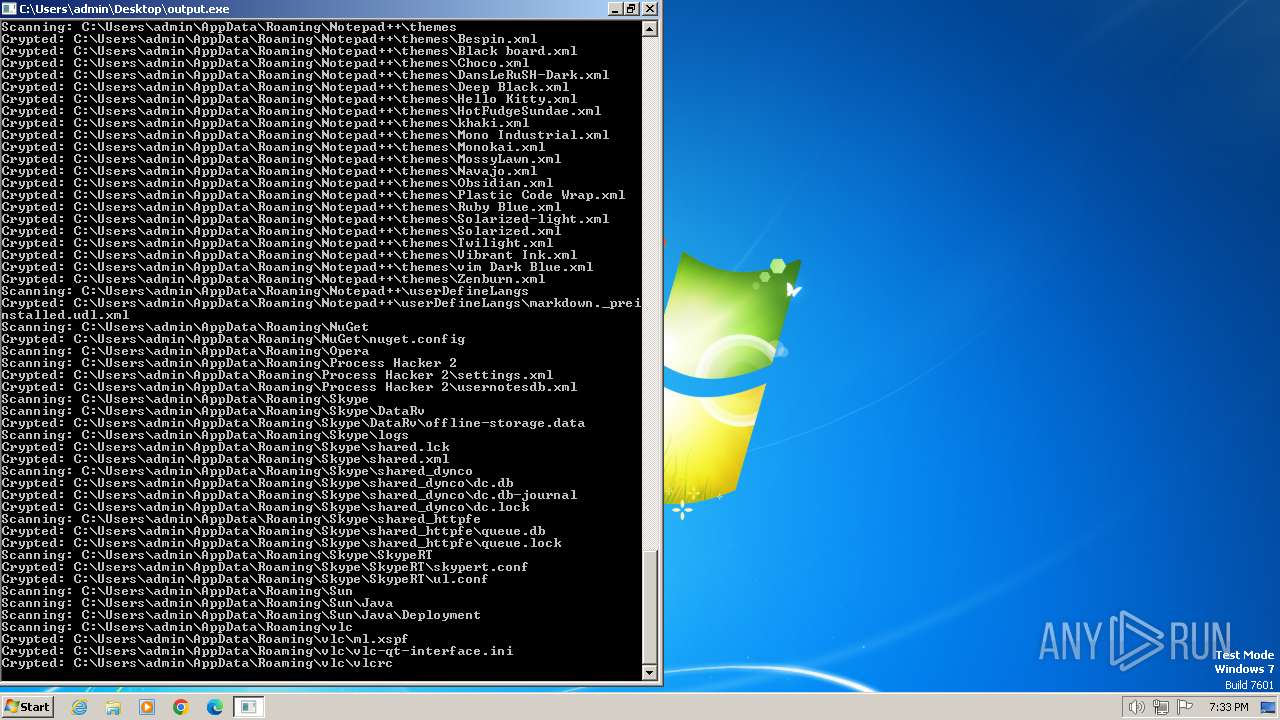
Task: Click the line ending in Hello Kitty.xml
Action: pyautogui.click(x=289, y=99)
